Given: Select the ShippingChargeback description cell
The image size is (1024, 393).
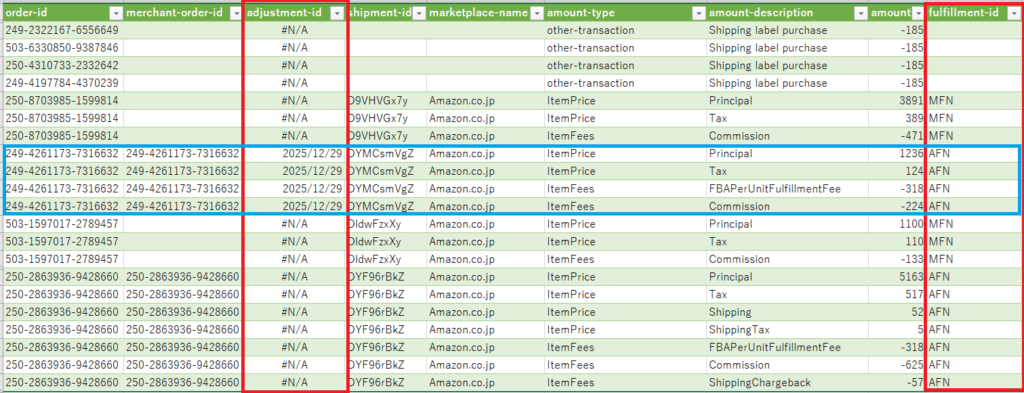Looking at the screenshot, I should coord(787,382).
